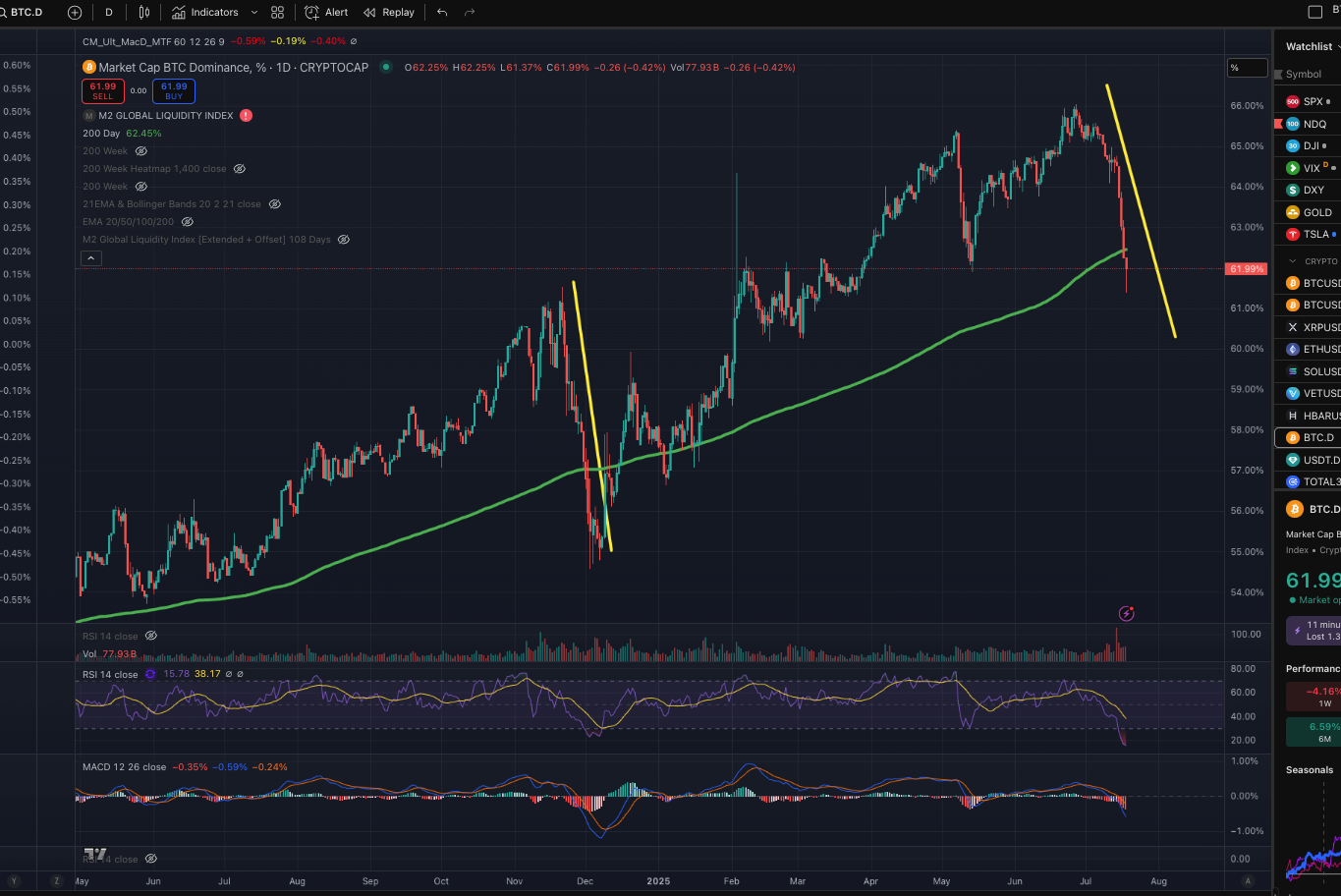Start bar Replay mode
Image resolution: width=1341 pixels, height=896 pixels.
click(x=389, y=12)
